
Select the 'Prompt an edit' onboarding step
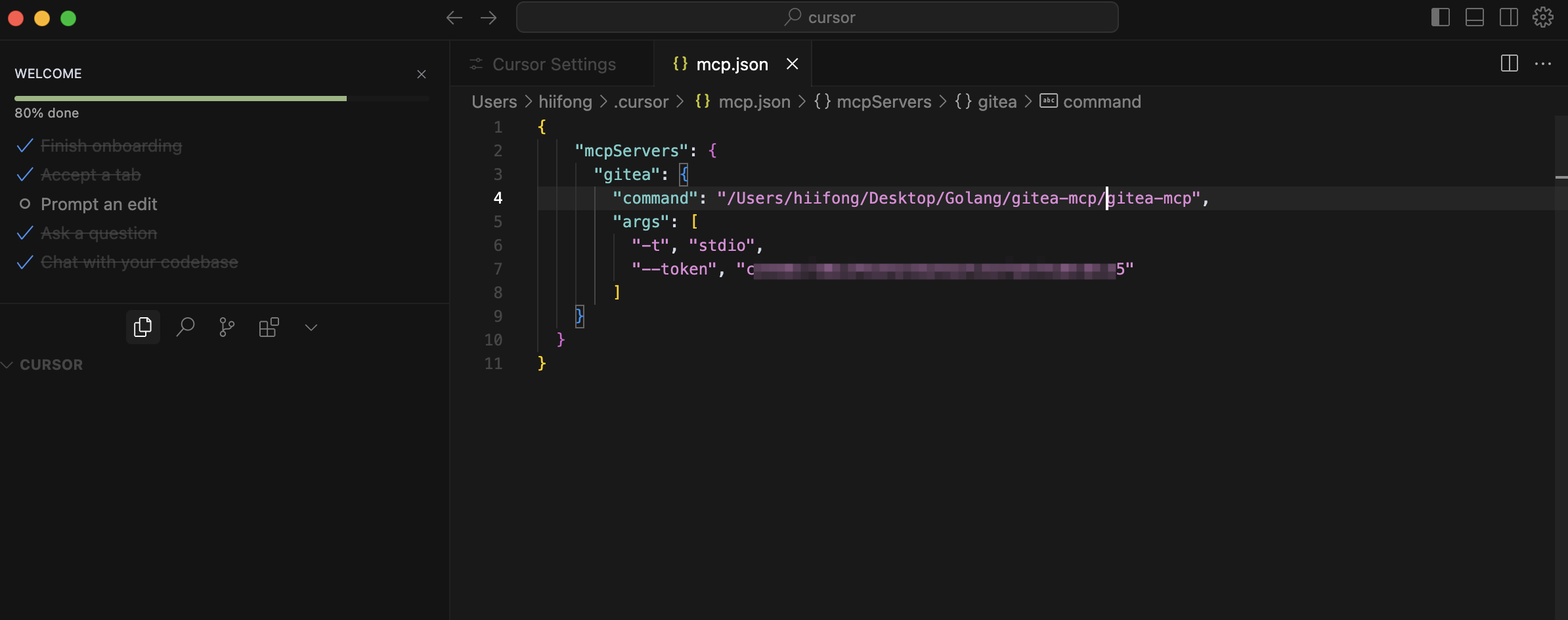coord(98,204)
